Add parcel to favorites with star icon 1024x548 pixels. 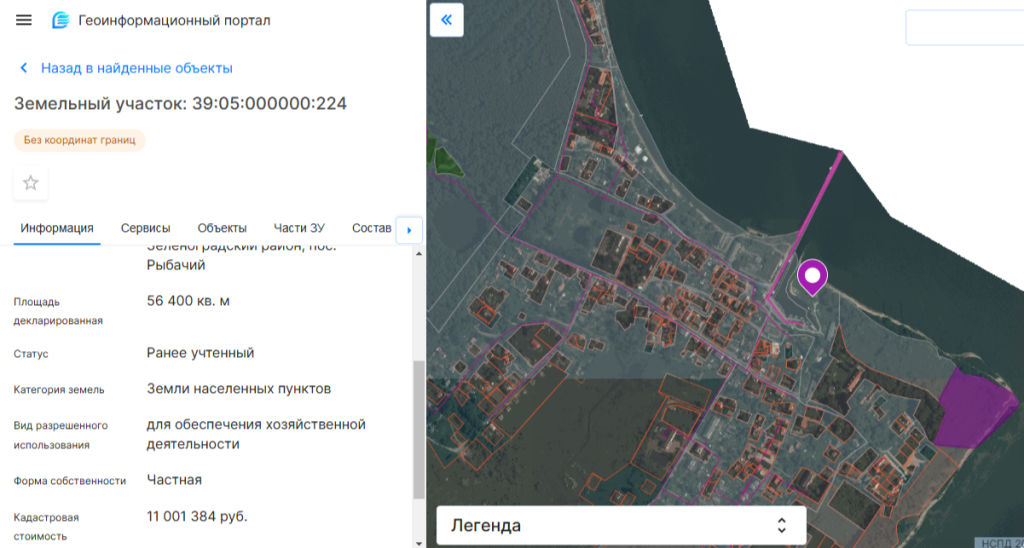[x=31, y=183]
